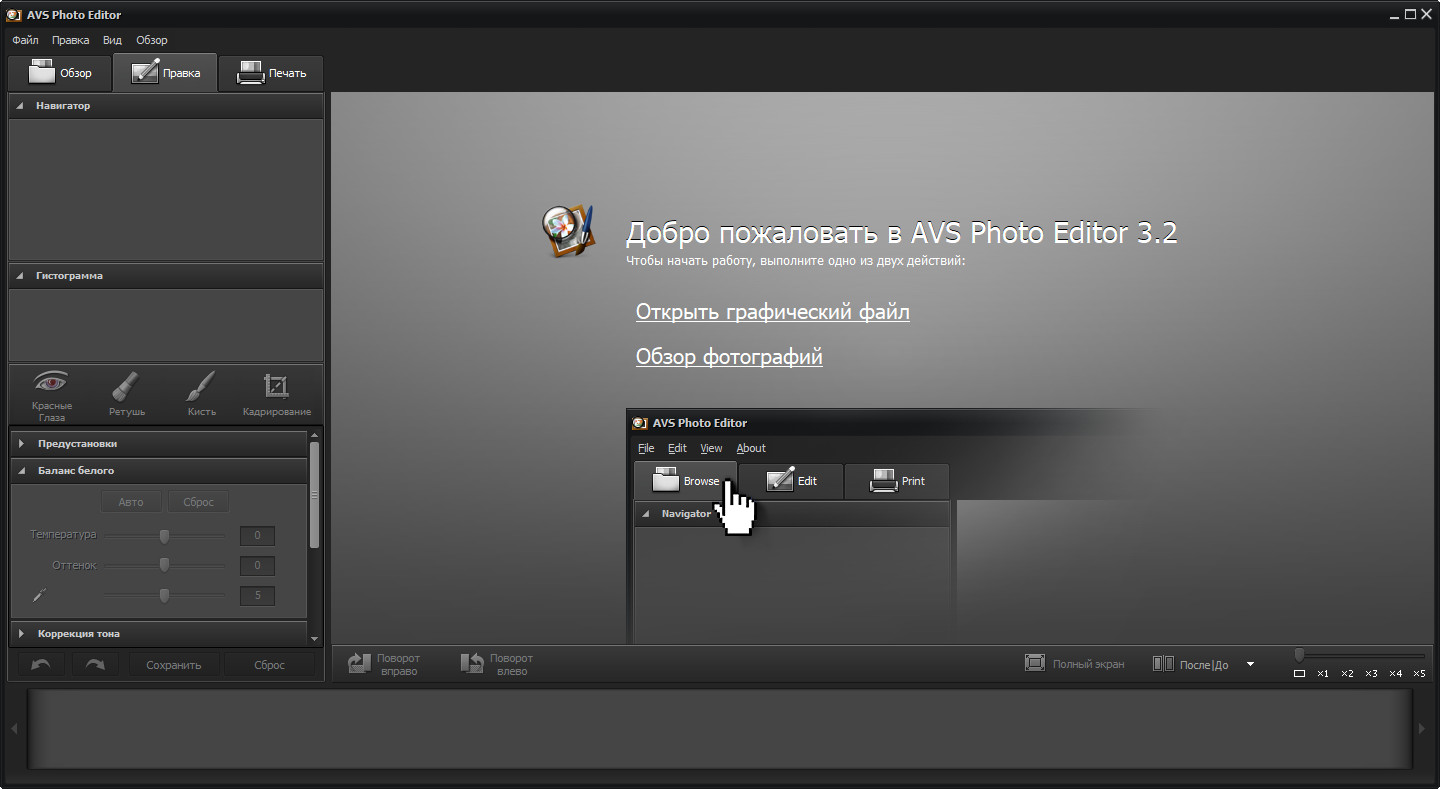Enter full screen mode (Полный экран)
This screenshot has width=1440, height=789.
pyautogui.click(x=1075, y=663)
